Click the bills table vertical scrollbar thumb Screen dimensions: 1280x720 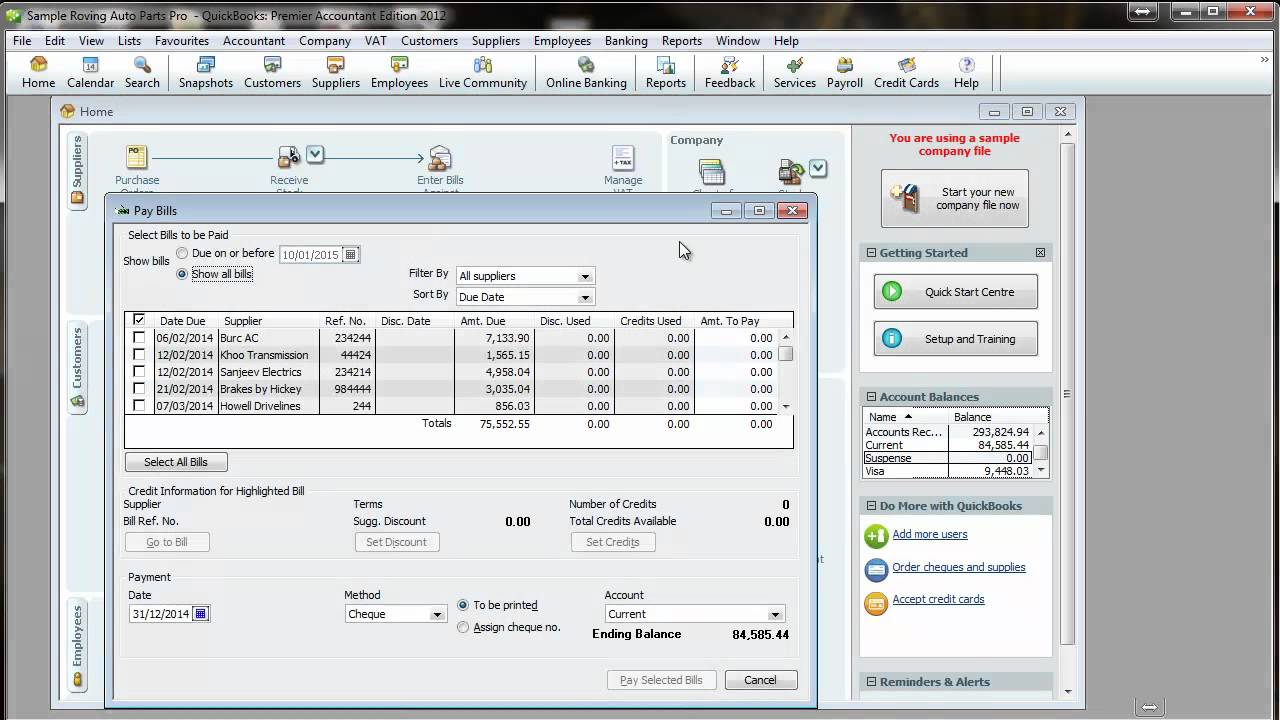(x=786, y=353)
